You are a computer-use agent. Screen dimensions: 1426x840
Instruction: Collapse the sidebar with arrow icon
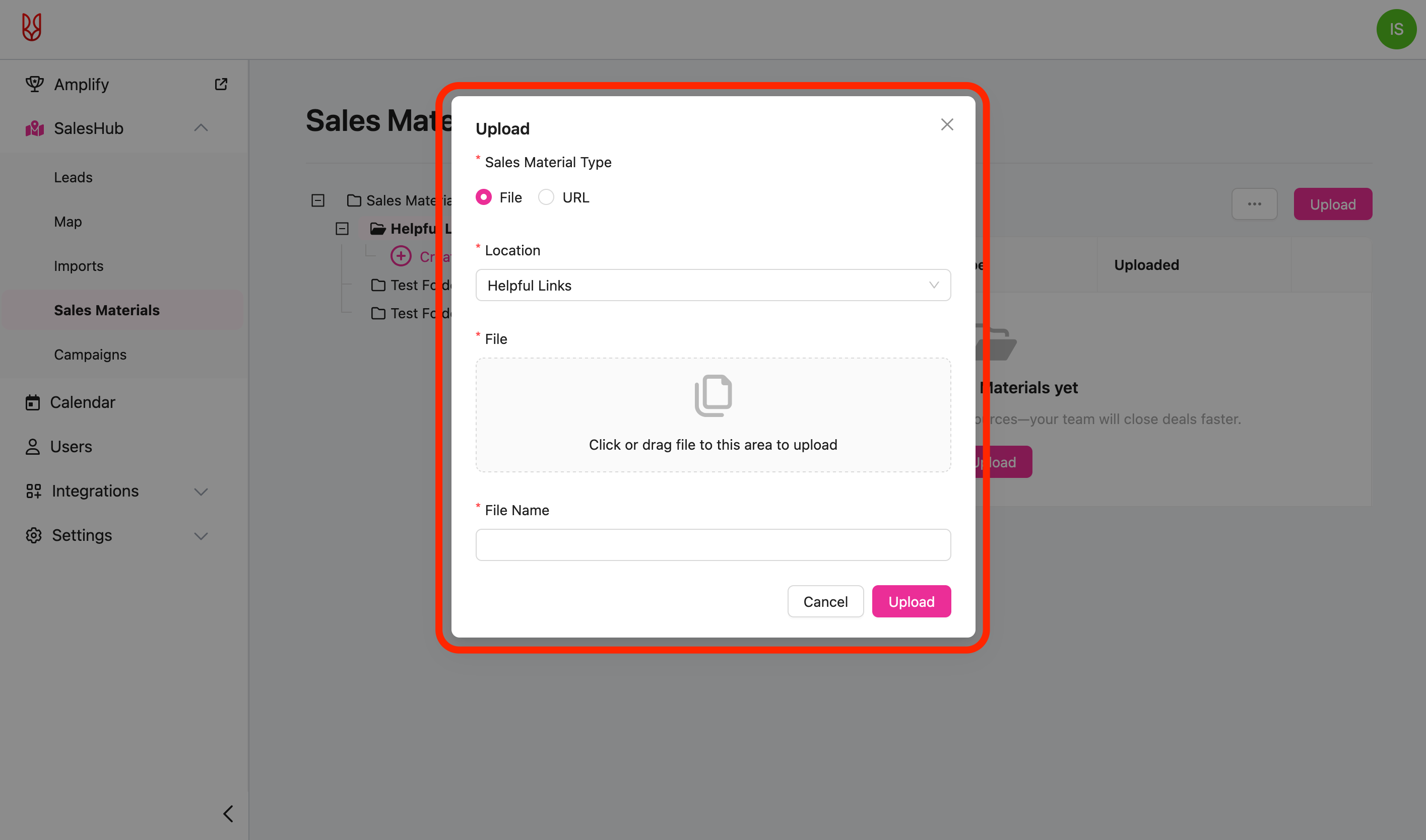pos(228,813)
